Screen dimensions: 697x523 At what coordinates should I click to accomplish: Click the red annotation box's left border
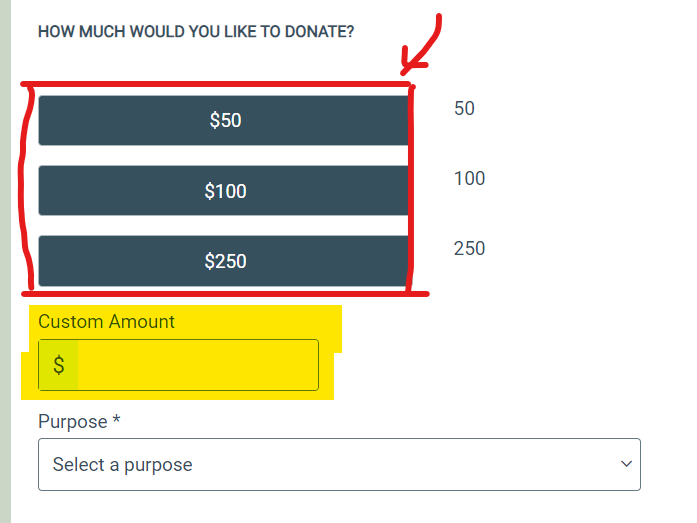tap(30, 190)
